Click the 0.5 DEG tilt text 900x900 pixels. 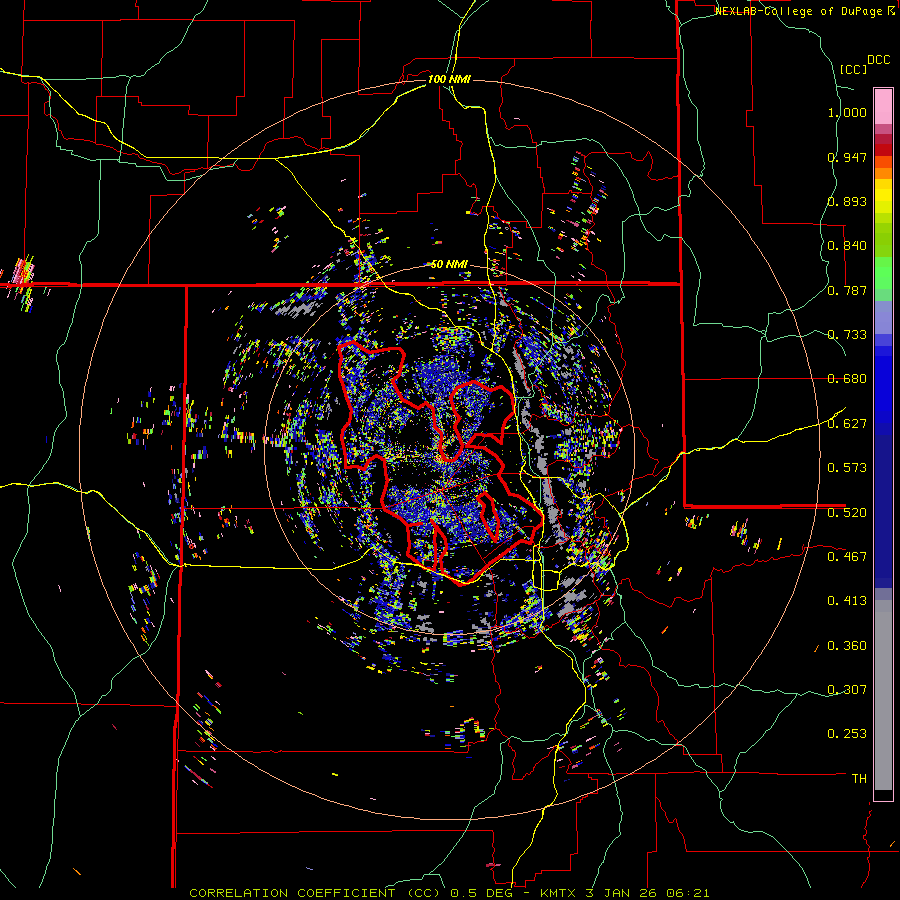[x=482, y=893]
